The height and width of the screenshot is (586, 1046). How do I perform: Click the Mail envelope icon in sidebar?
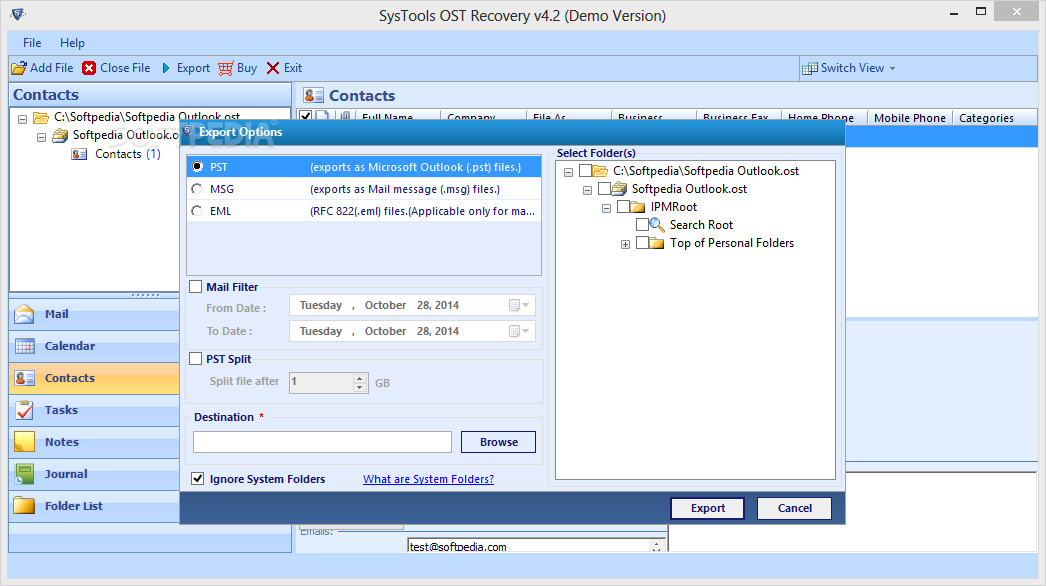pyautogui.click(x=24, y=314)
